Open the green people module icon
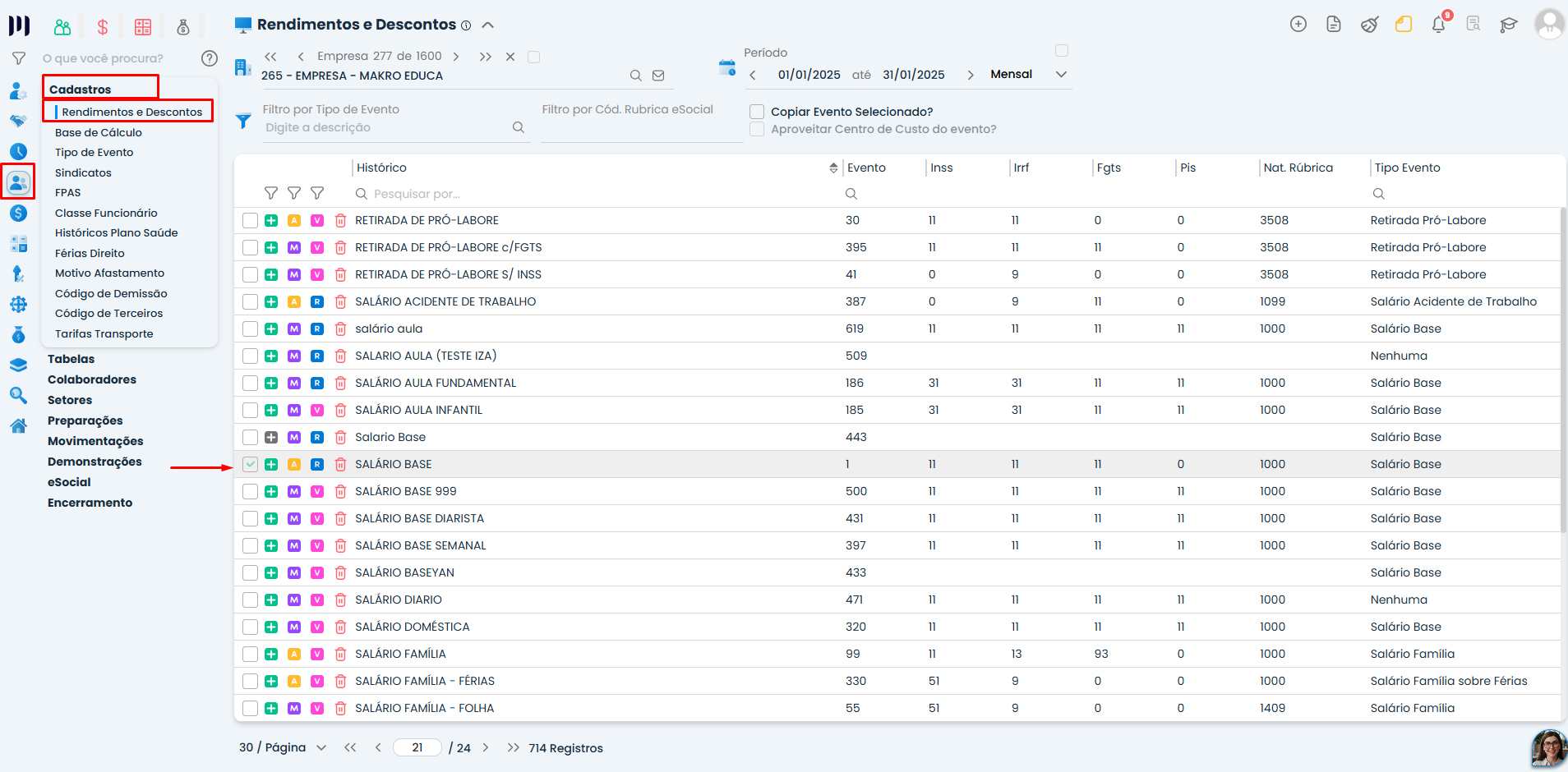The image size is (1568, 772). (x=62, y=27)
